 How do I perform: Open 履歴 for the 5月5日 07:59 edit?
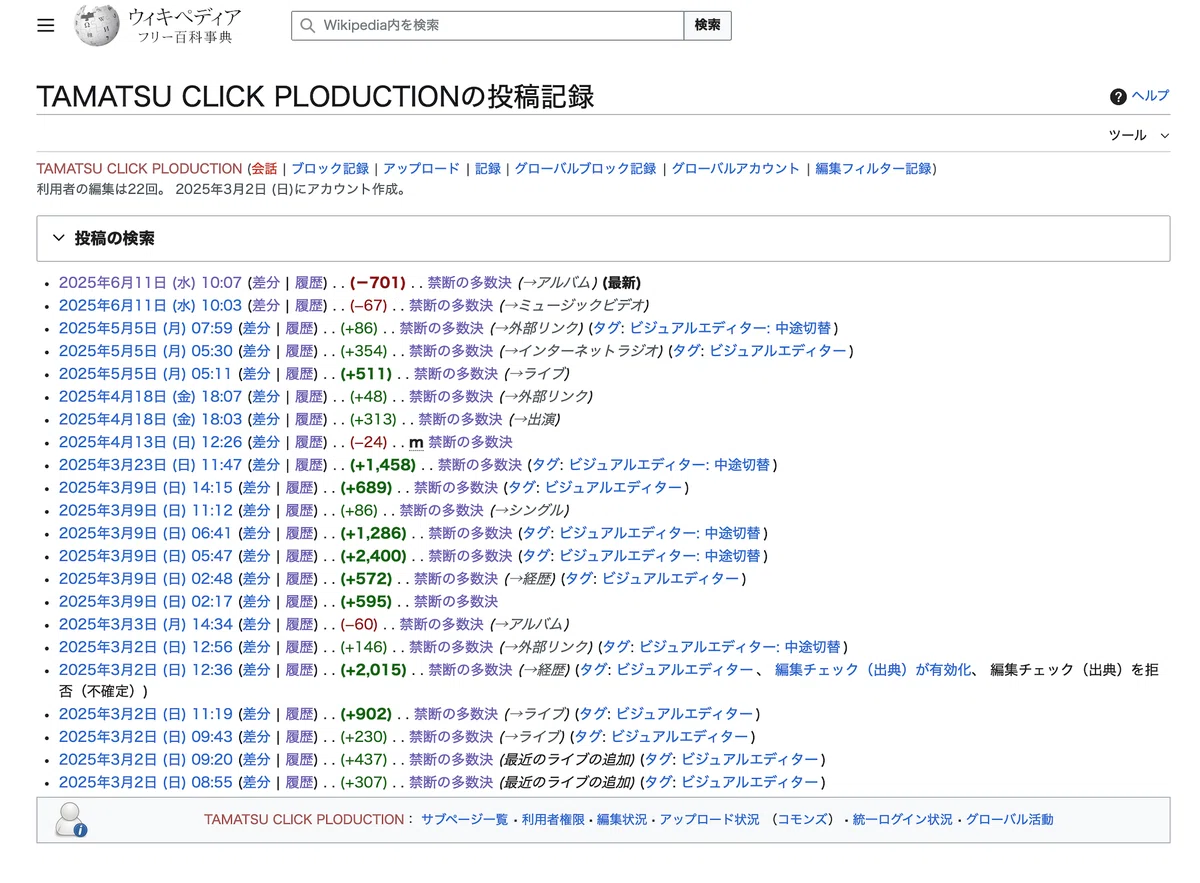click(301, 329)
